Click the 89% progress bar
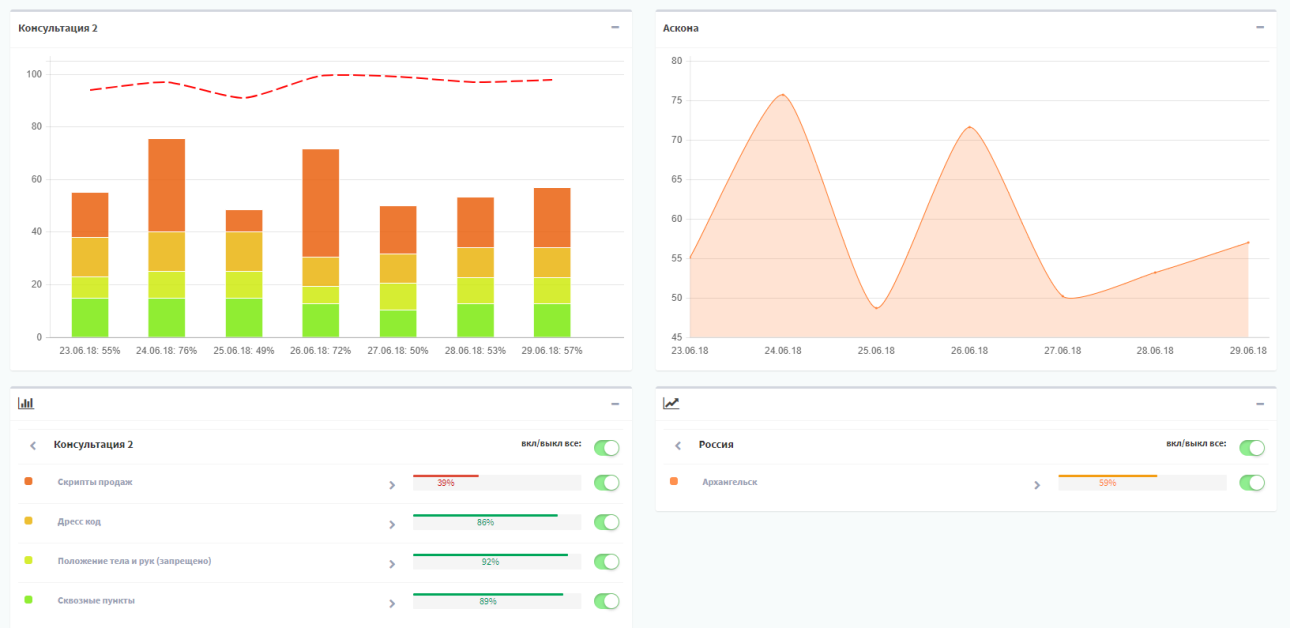 coord(497,601)
